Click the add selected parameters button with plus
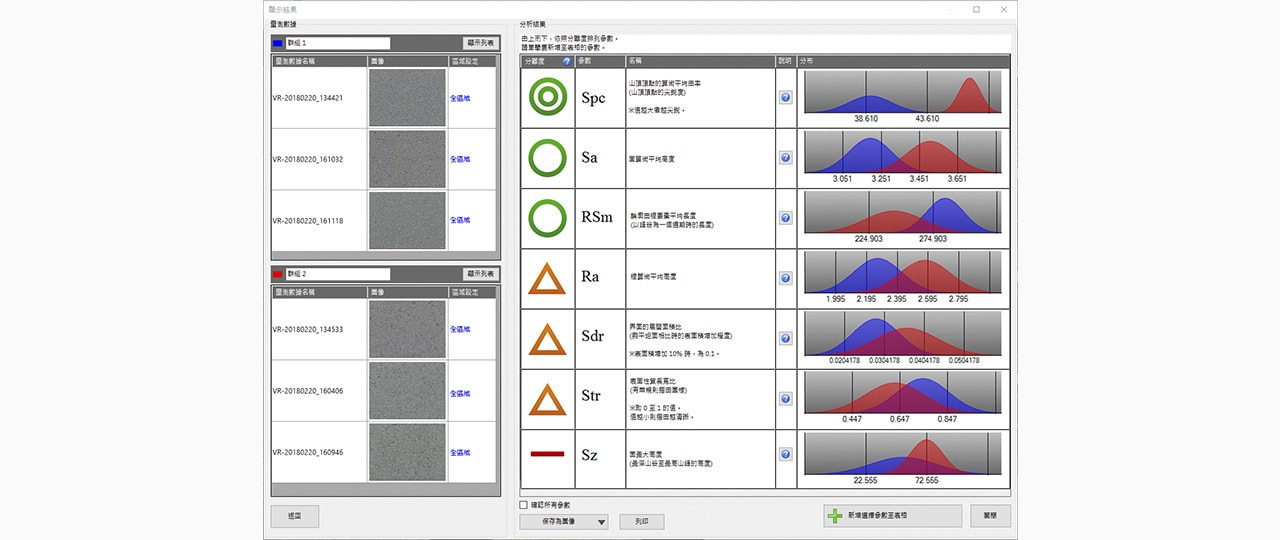1280x540 pixels. [892, 516]
